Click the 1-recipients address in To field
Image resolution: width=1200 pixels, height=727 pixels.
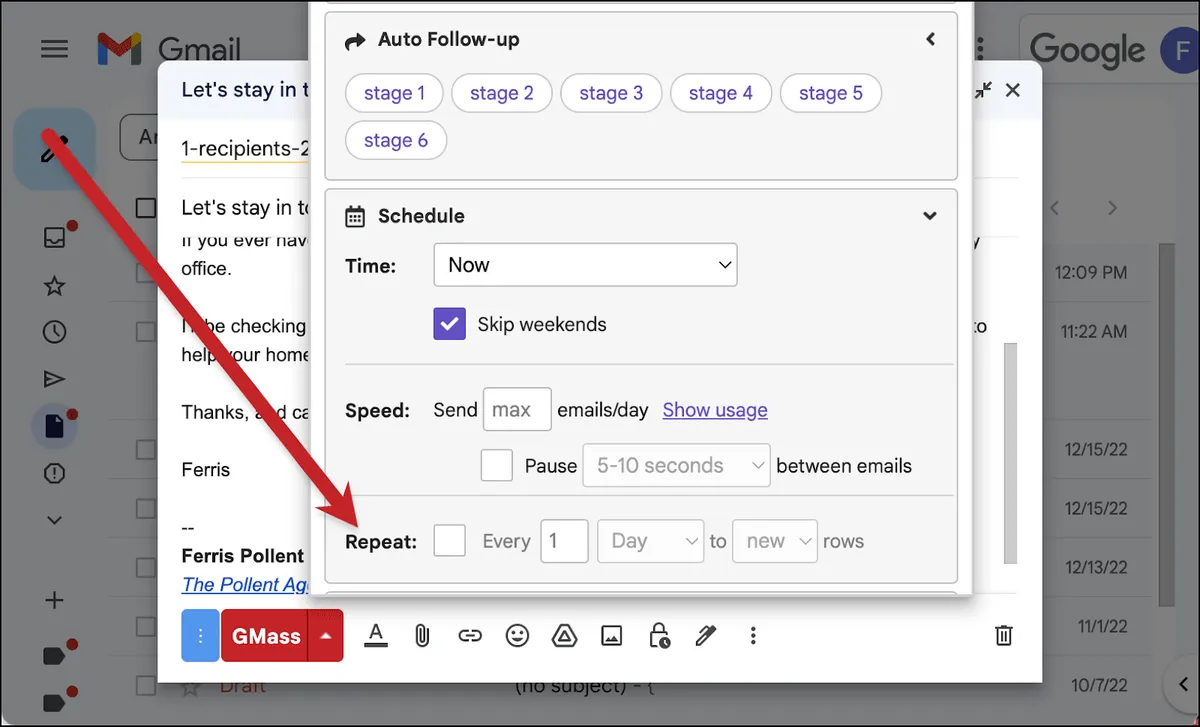point(244,149)
